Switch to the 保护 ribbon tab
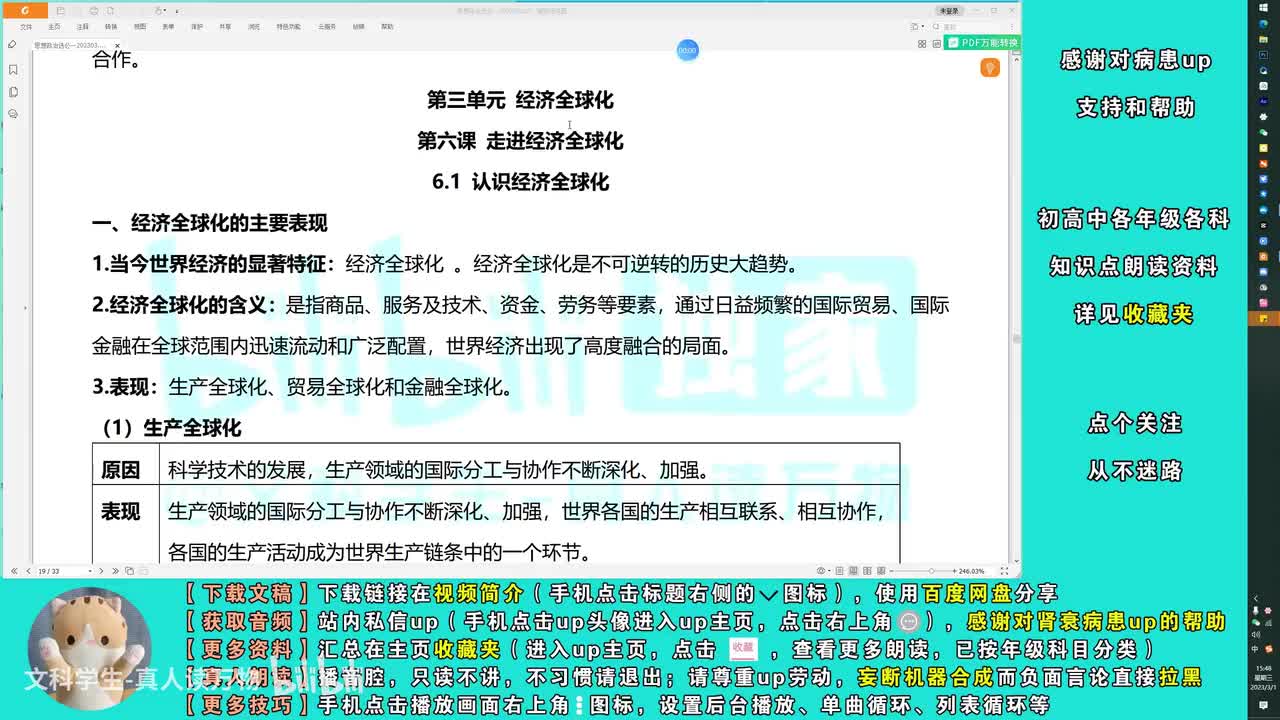Image resolution: width=1280 pixels, height=720 pixels. tap(197, 27)
